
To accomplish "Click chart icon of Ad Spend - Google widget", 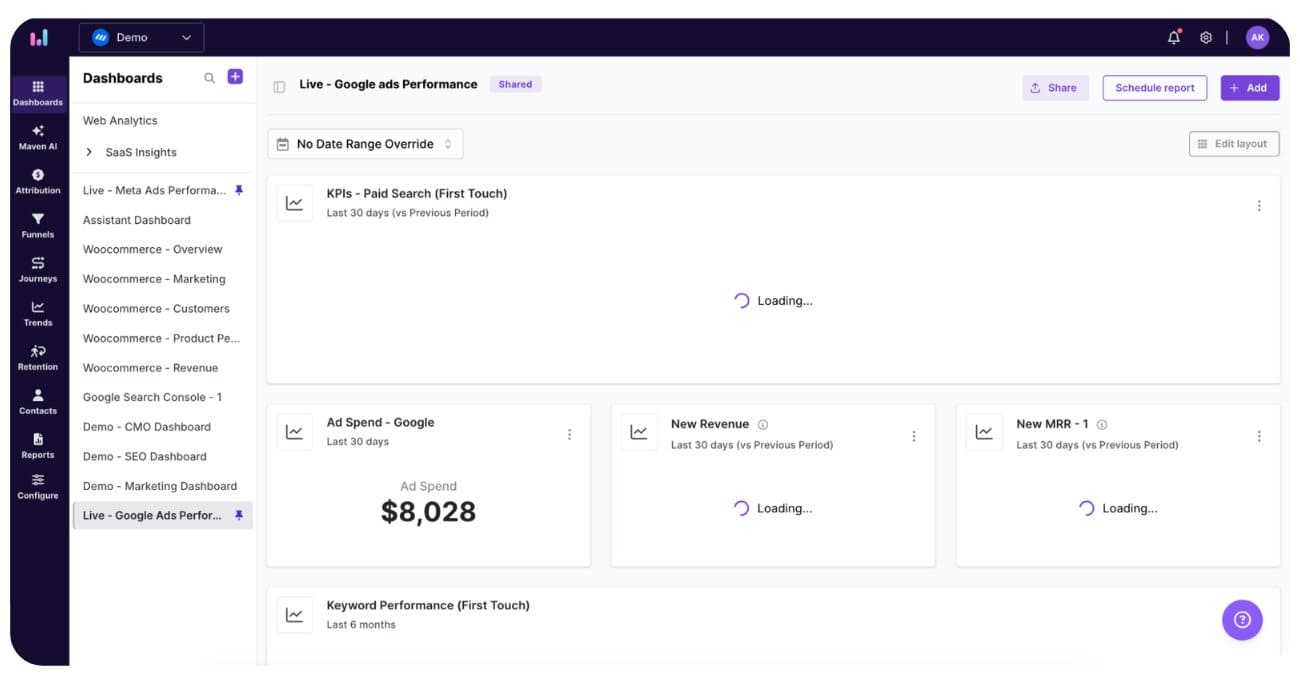I will point(294,432).
